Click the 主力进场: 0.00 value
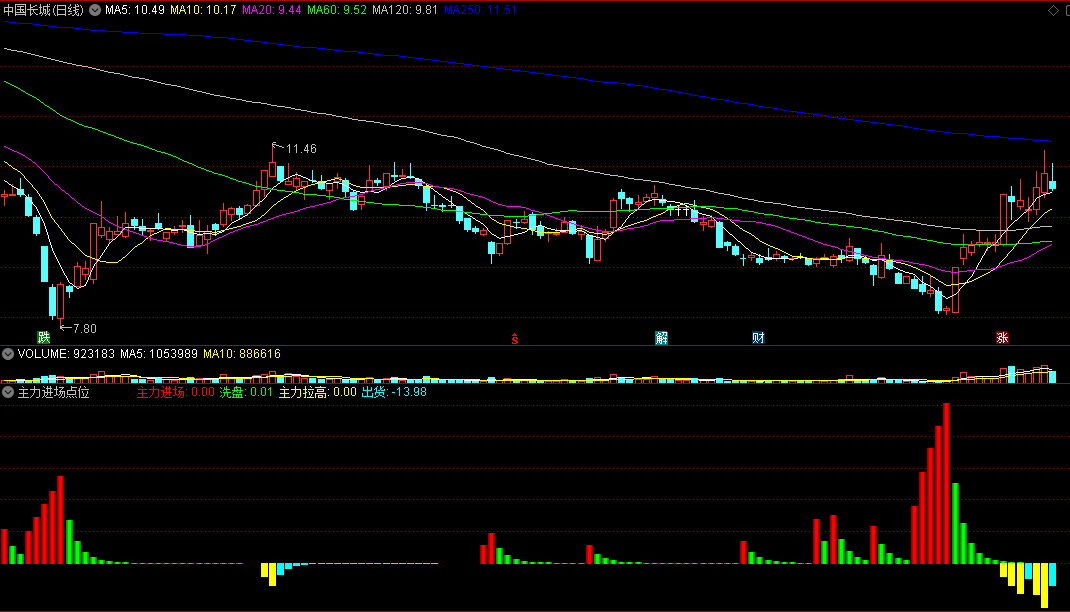The image size is (1070, 612). (175, 392)
